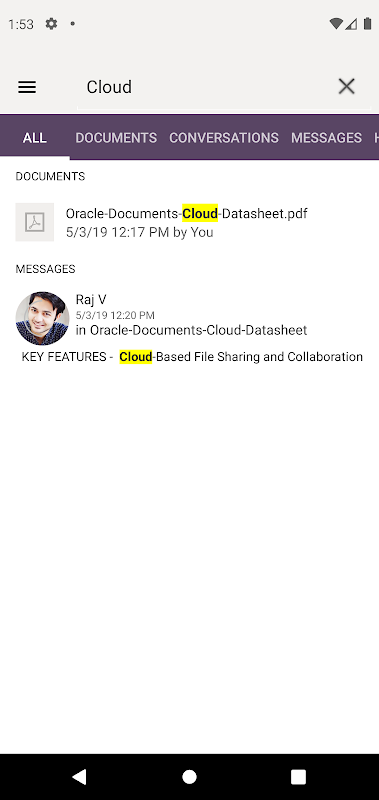Switch to the ALL results tab
This screenshot has height=800, width=379.
(35, 137)
